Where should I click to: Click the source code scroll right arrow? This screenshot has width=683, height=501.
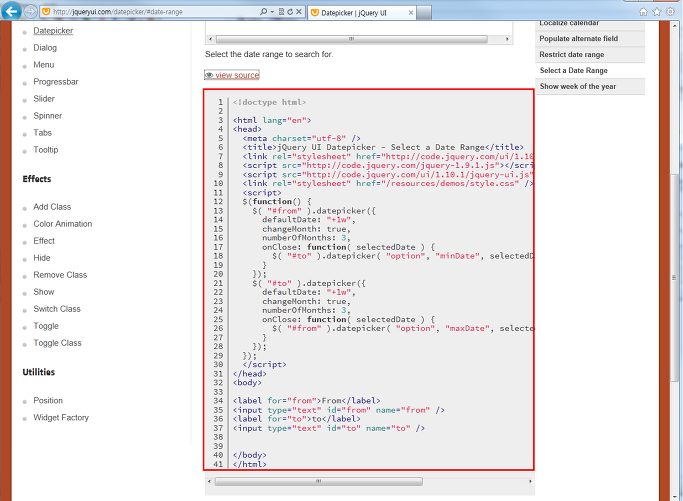(530, 481)
